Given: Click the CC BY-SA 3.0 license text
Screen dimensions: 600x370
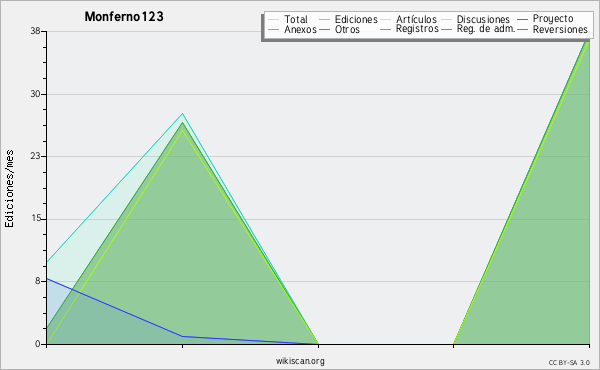Looking at the screenshot, I should click(x=569, y=362).
